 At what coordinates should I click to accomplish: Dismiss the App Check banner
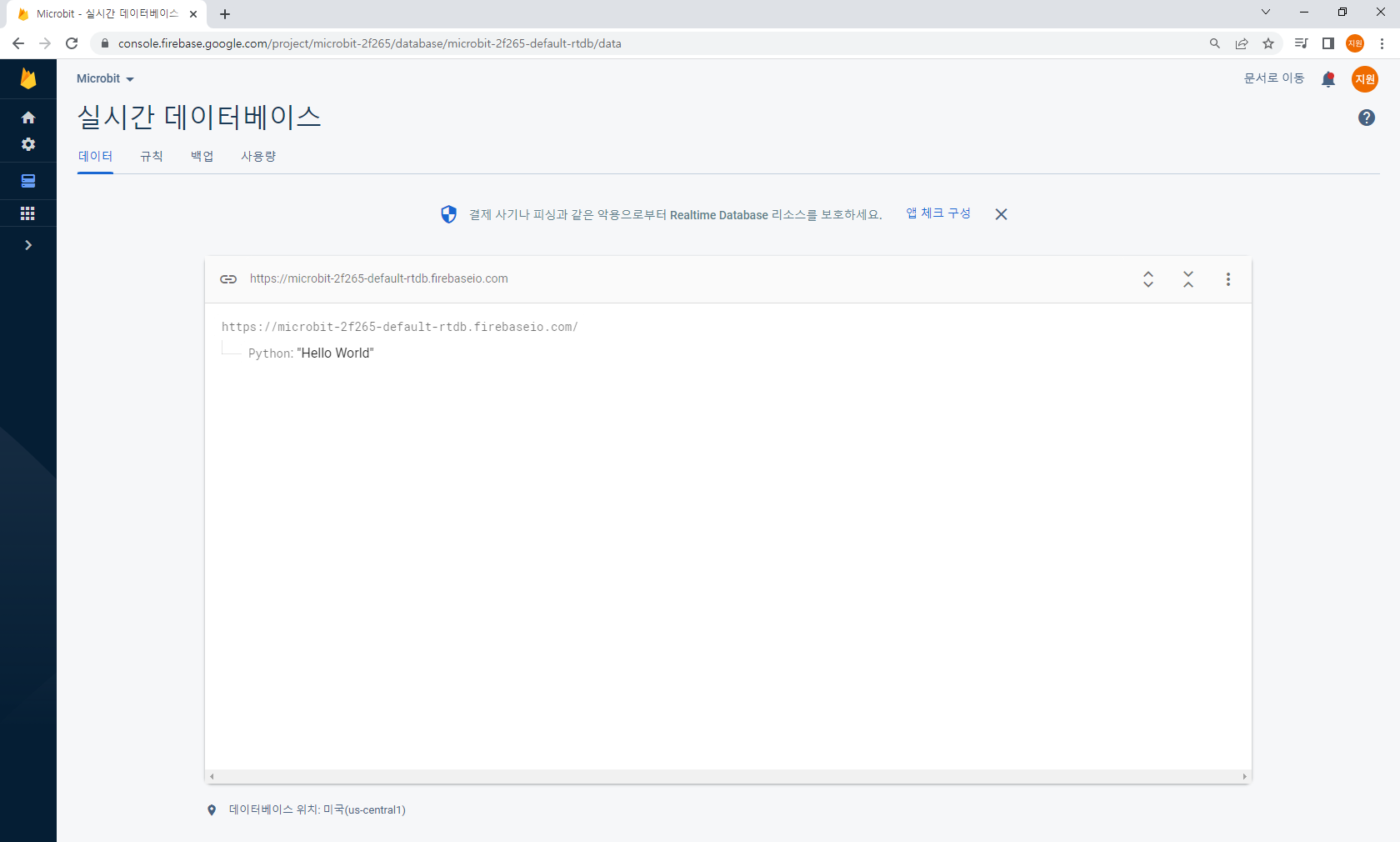1002,214
